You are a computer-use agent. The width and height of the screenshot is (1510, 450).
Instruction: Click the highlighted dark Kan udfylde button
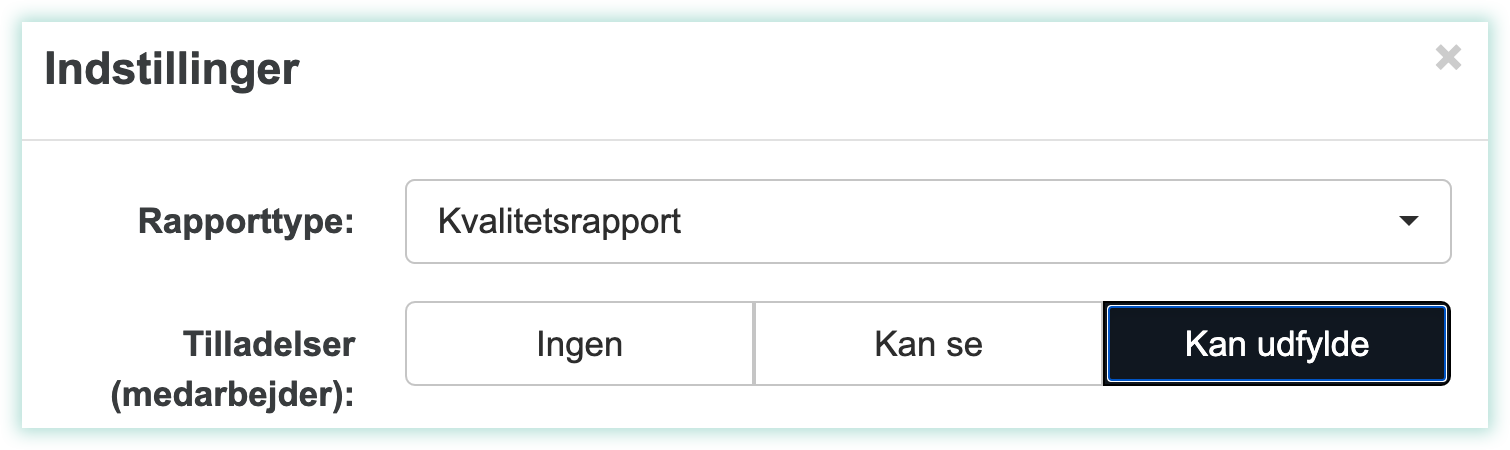click(x=1276, y=345)
